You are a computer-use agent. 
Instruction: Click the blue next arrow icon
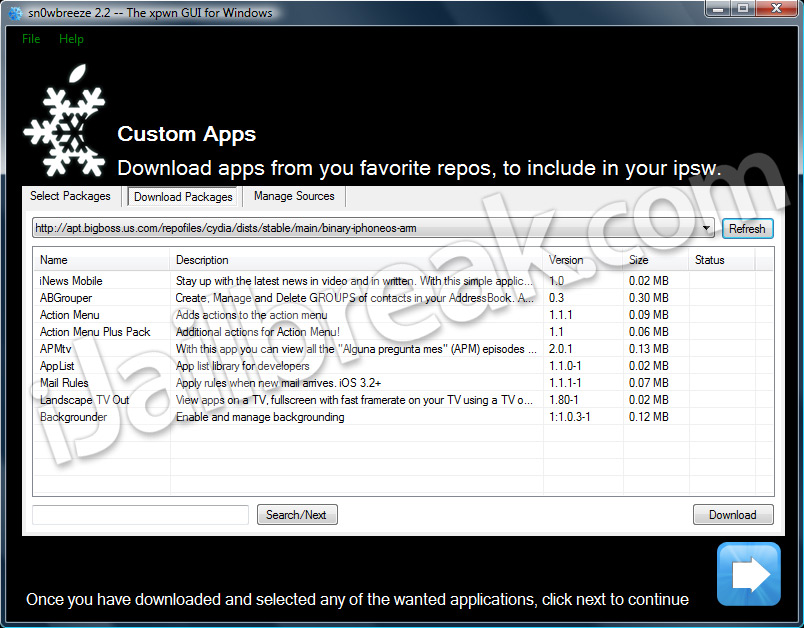click(749, 574)
